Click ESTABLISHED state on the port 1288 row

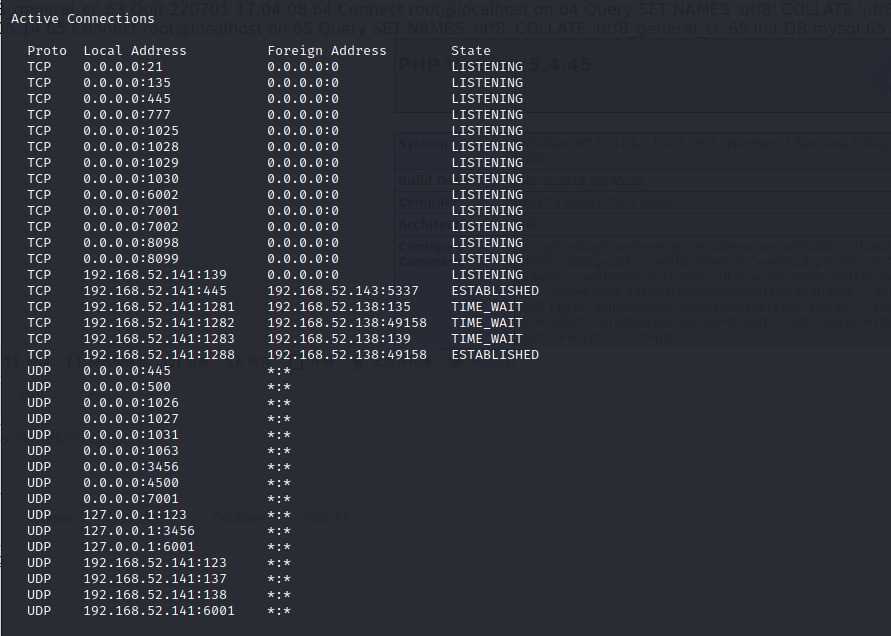pos(495,355)
